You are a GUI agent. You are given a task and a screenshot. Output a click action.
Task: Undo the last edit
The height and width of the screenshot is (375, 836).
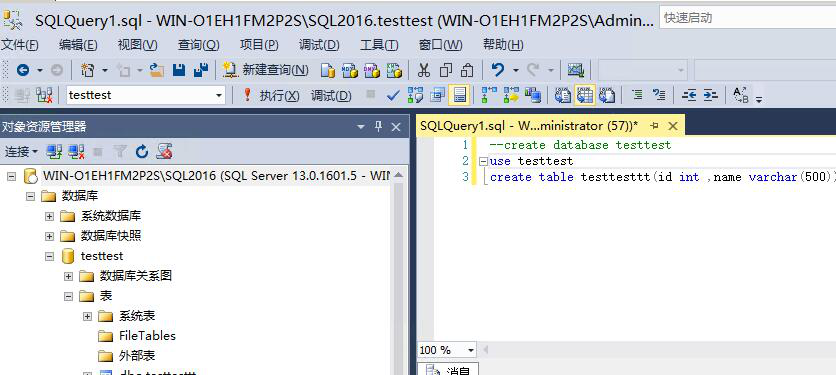click(x=497, y=70)
